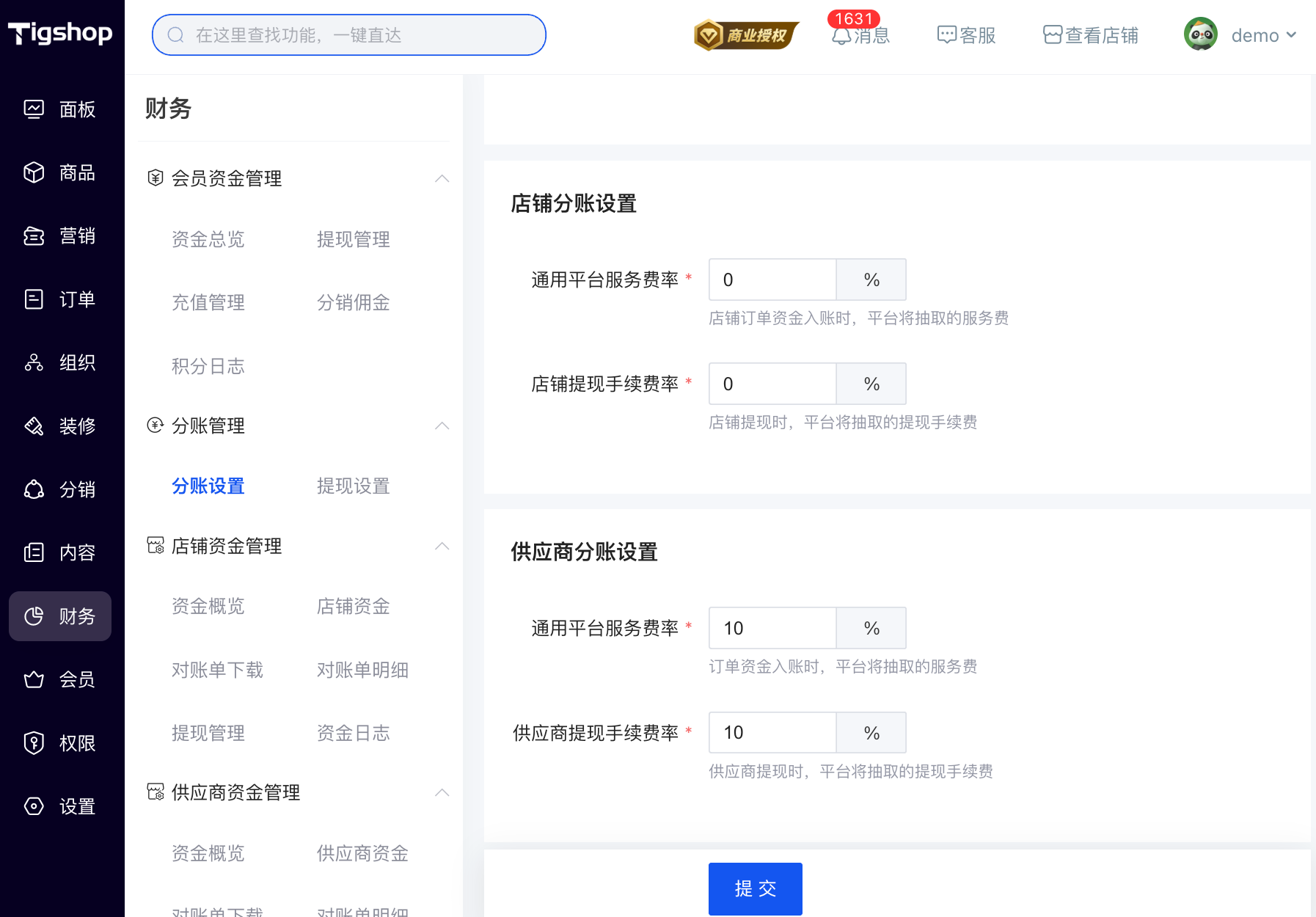The image size is (1316, 917).
Task: Open 资金总览 under member funds
Action: click(x=208, y=239)
